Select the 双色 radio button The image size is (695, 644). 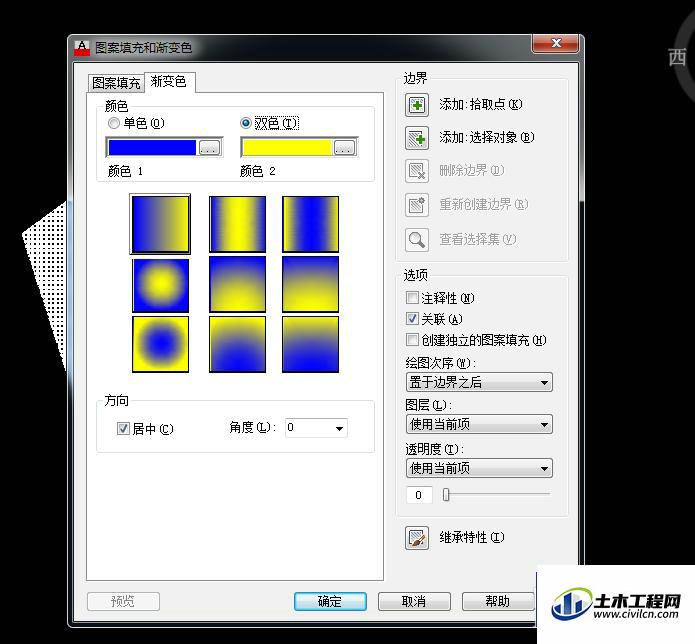(x=246, y=123)
